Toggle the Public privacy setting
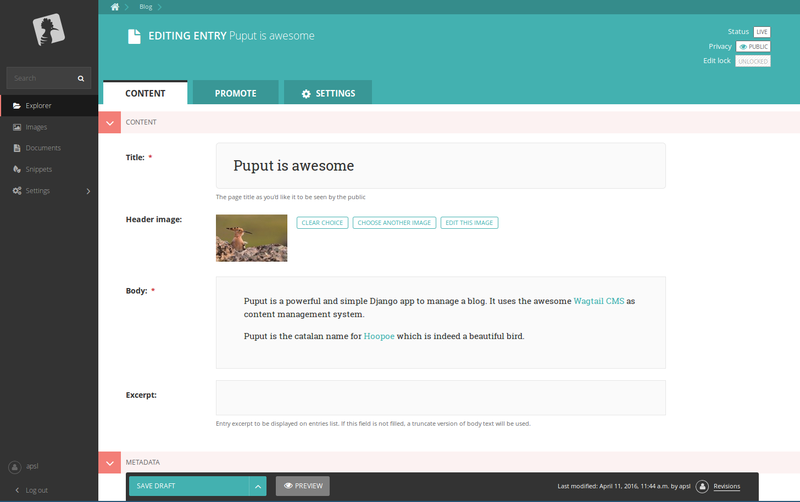Screen dimensions: 800x502 coord(753,47)
